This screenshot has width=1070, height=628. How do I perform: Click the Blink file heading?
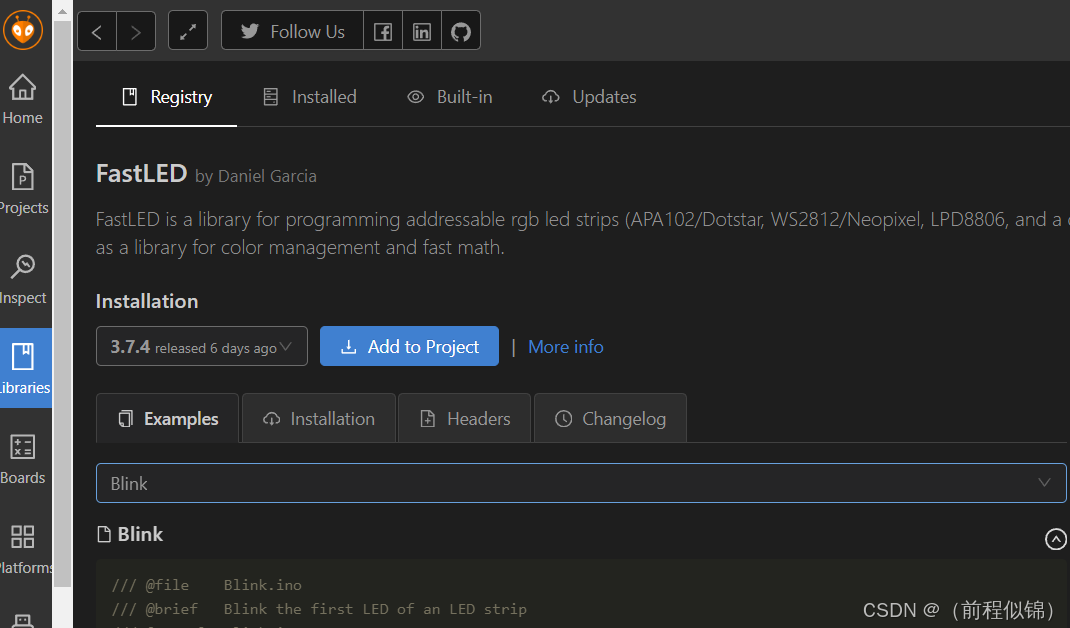click(x=130, y=534)
